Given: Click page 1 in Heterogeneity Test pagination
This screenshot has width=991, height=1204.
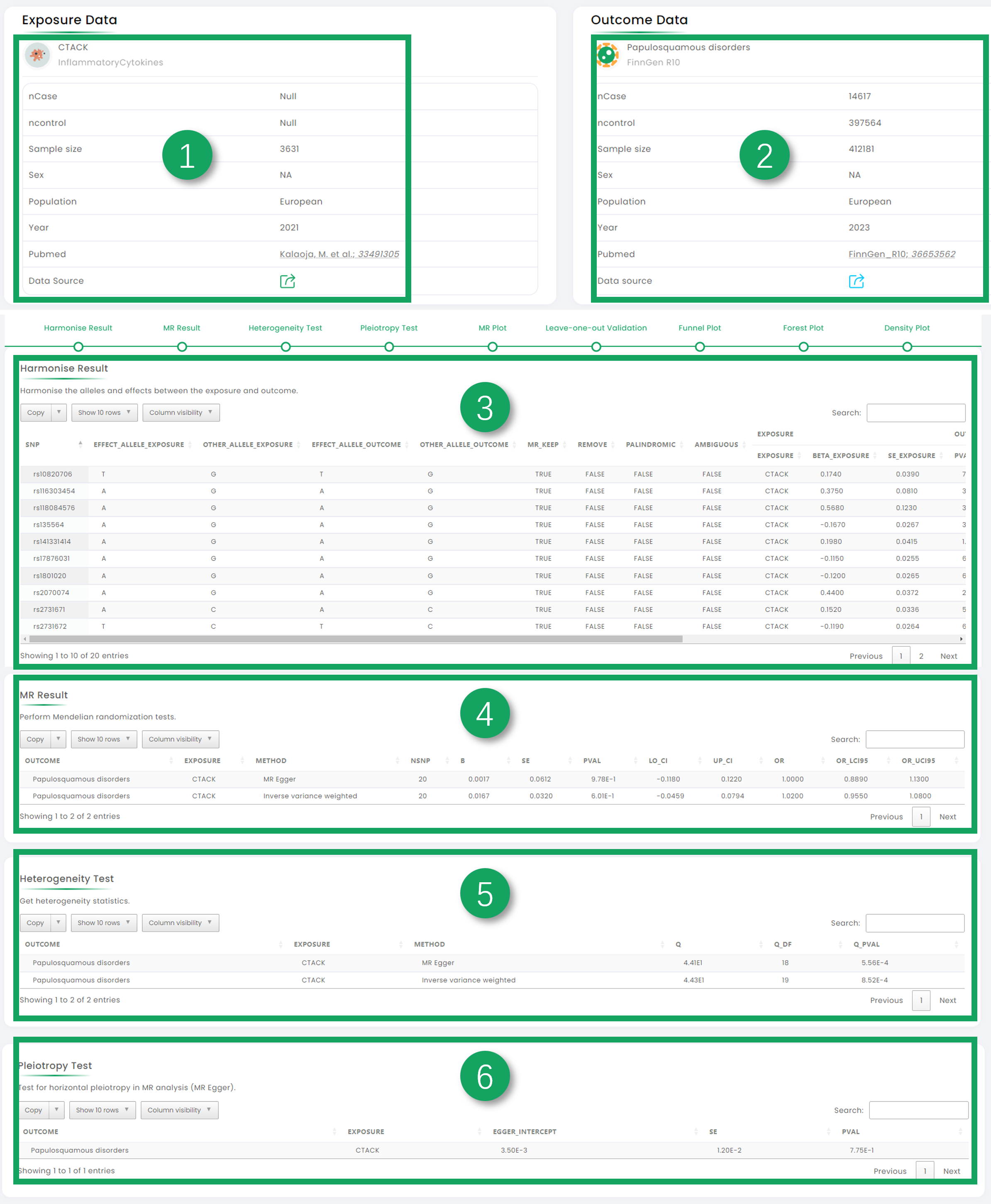Looking at the screenshot, I should pos(921,1001).
